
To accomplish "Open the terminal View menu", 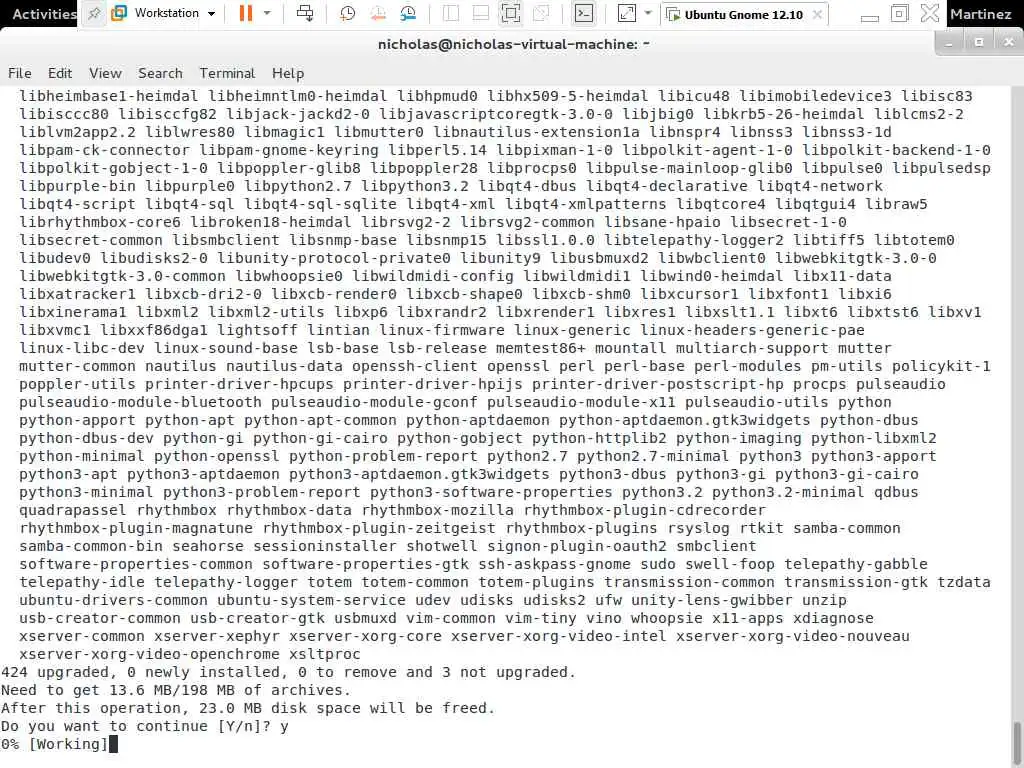I will pyautogui.click(x=105, y=73).
